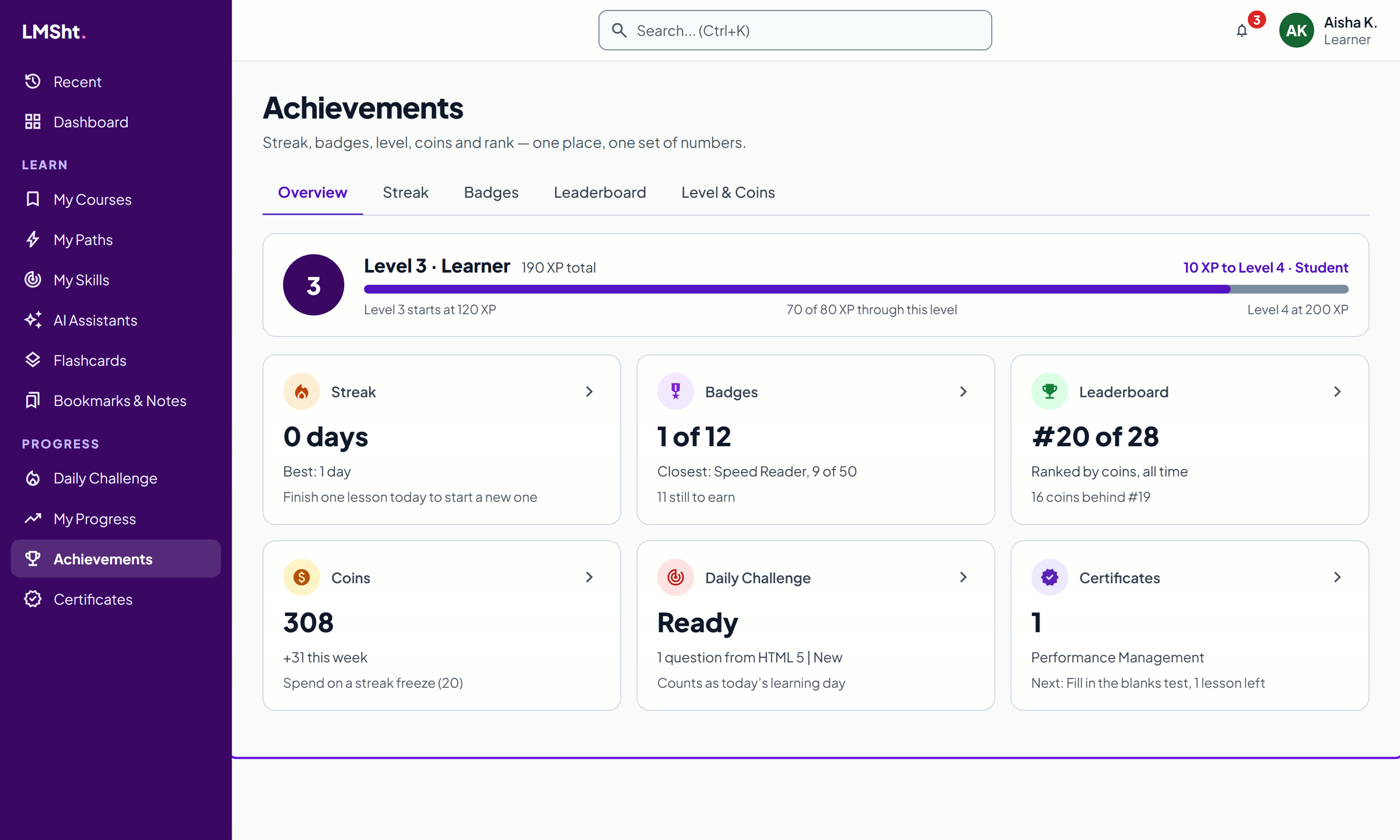Click the Recent clock icon in sidebar
This screenshot has height=840, width=1400.
[x=33, y=82]
